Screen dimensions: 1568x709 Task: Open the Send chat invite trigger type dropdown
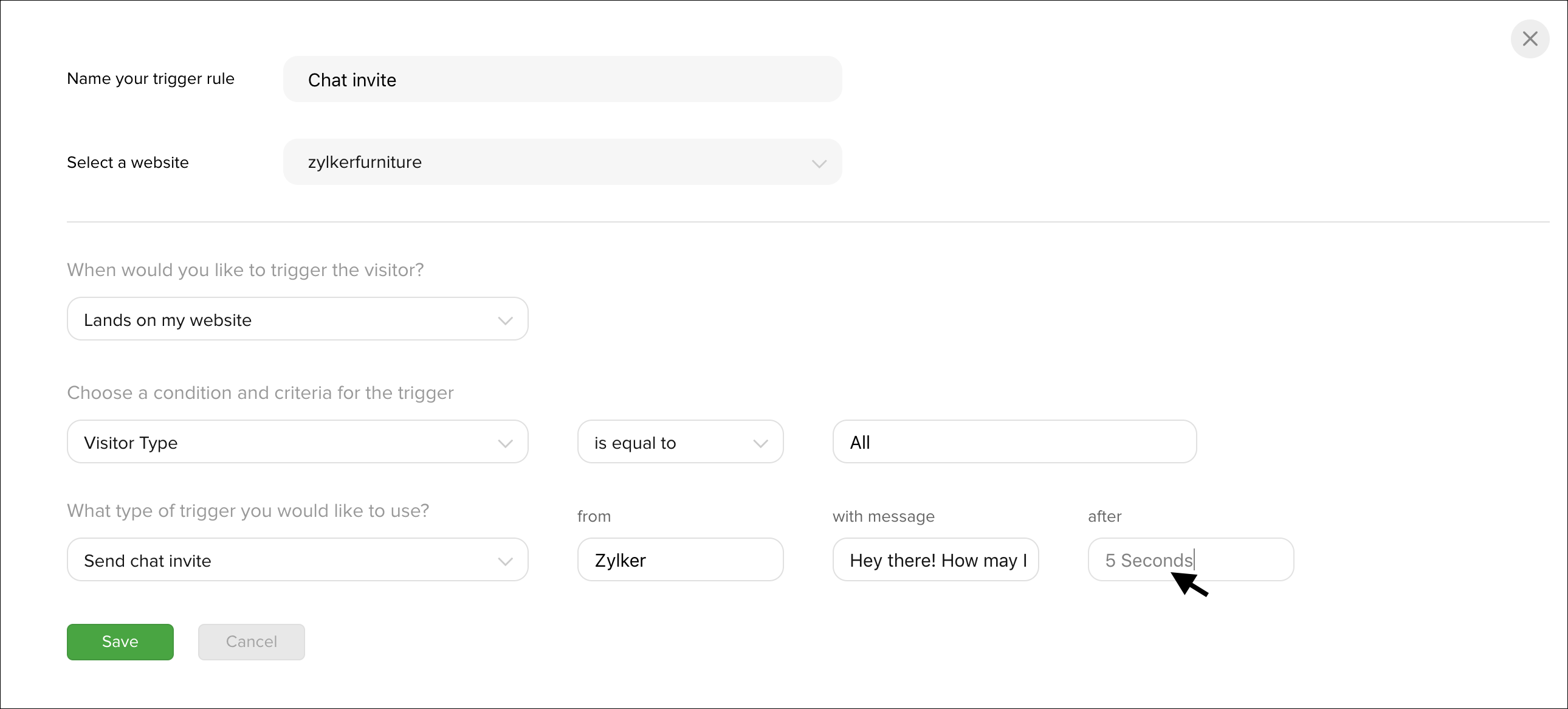pos(298,559)
